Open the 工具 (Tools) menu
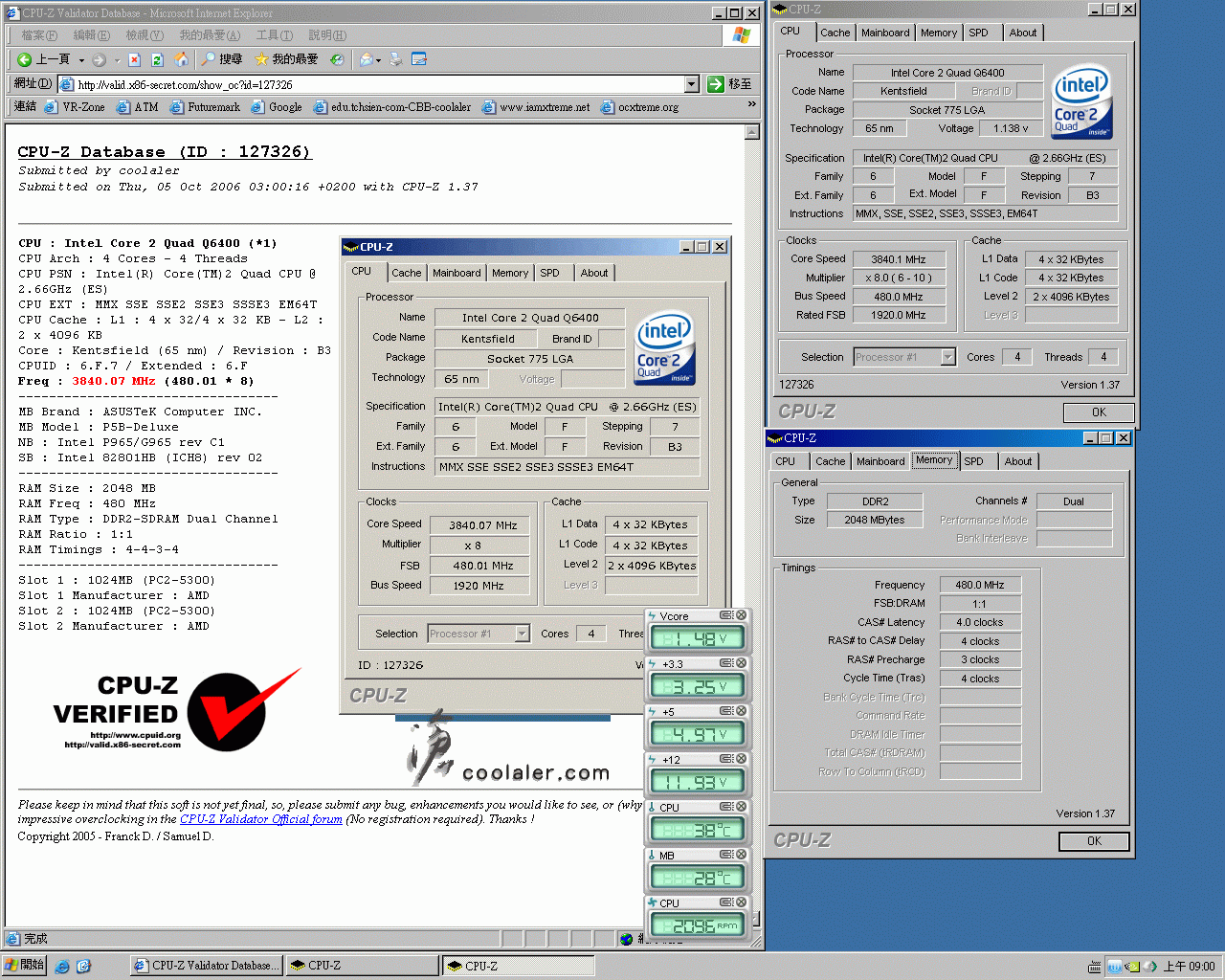The image size is (1225, 980). pyautogui.click(x=274, y=35)
